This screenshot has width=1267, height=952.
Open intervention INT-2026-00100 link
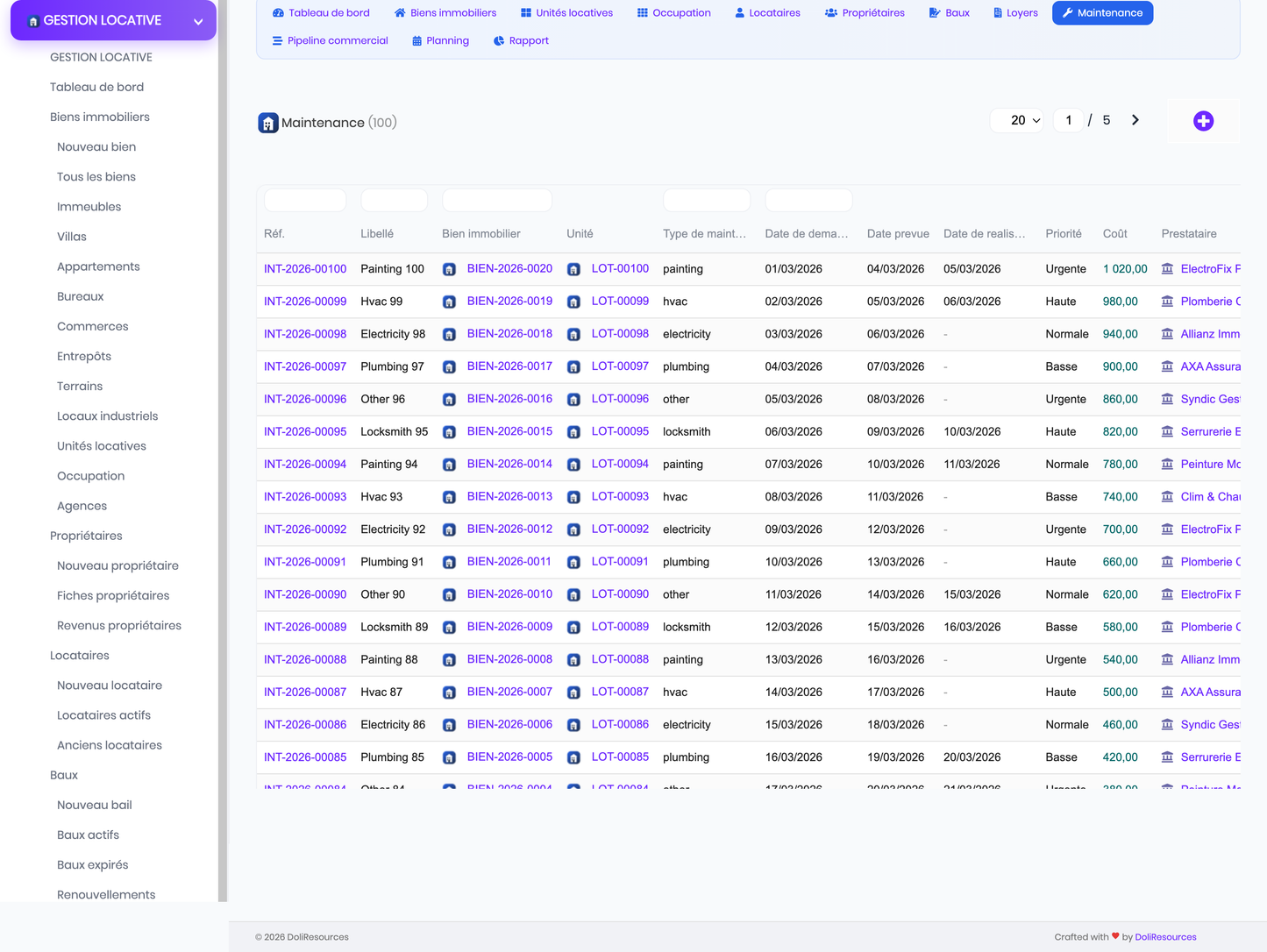pos(305,269)
